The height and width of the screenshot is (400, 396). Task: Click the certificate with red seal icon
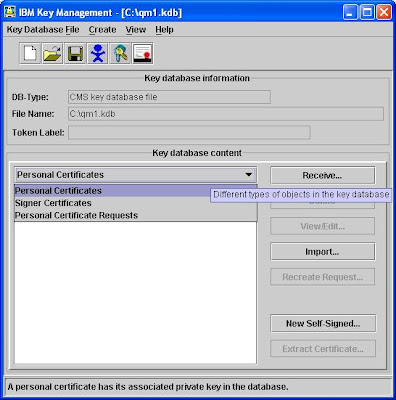point(143,53)
